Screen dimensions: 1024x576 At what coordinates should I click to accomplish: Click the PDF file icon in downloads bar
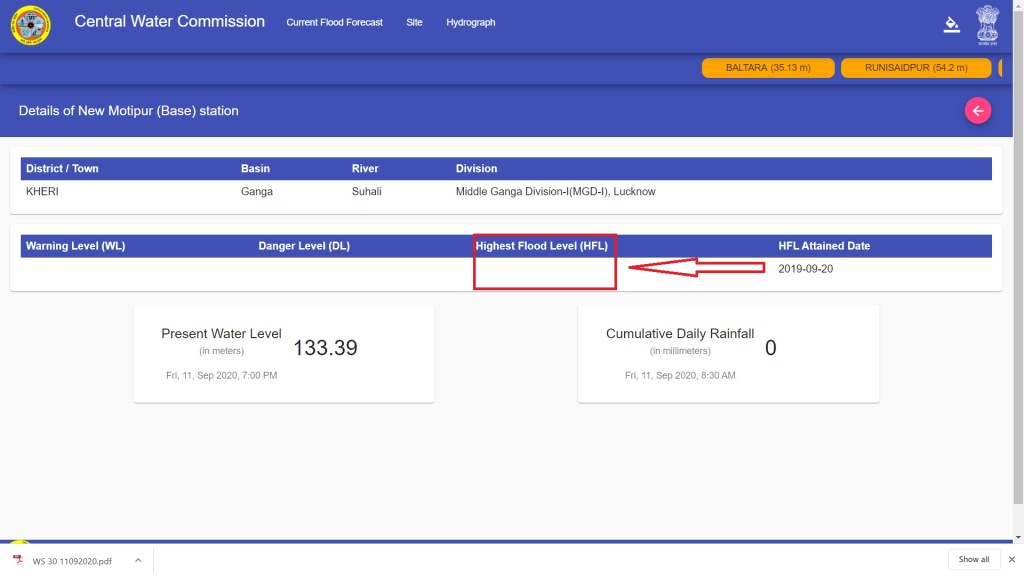click(x=18, y=560)
